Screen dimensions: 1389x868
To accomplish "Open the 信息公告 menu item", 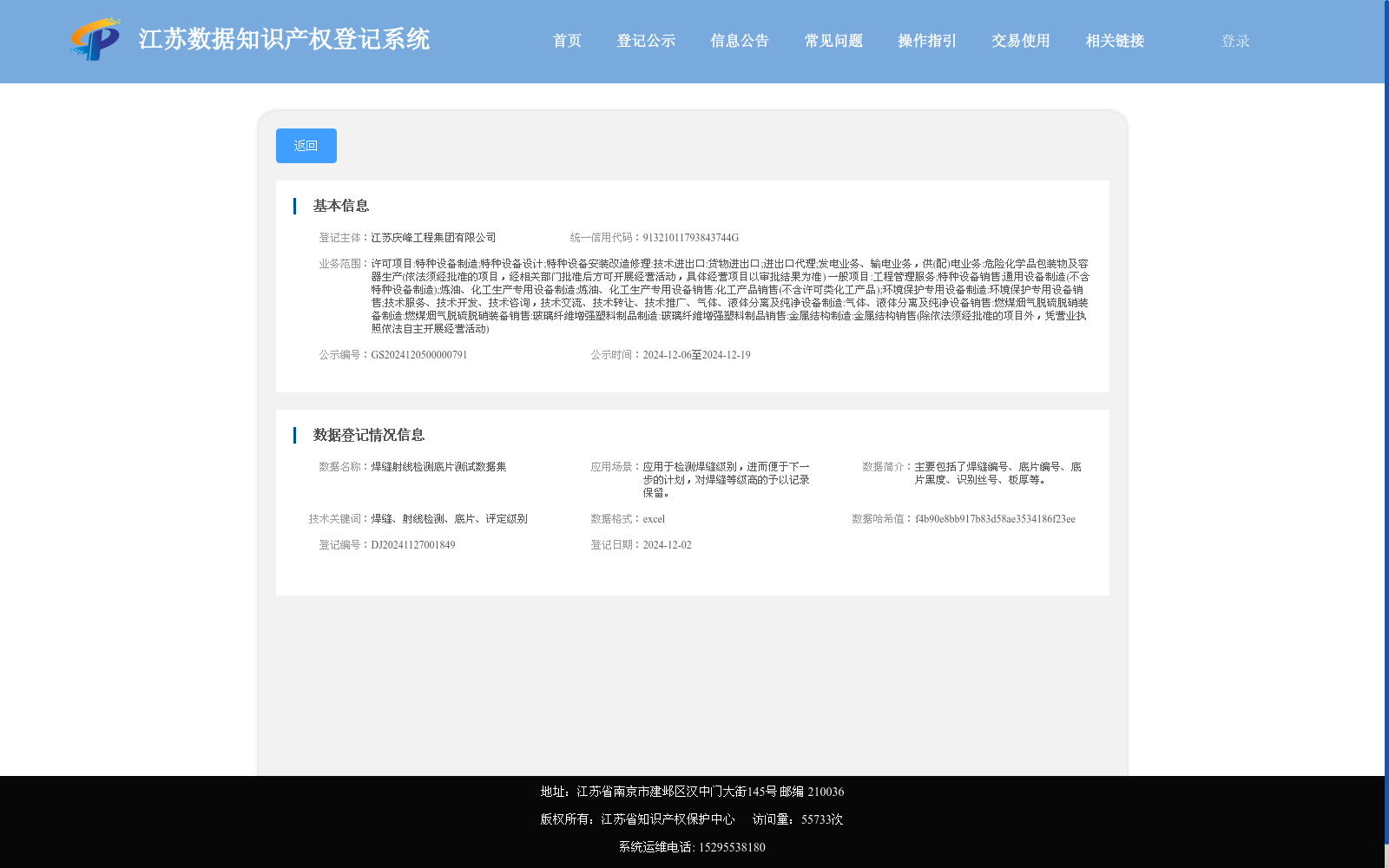I will (740, 41).
